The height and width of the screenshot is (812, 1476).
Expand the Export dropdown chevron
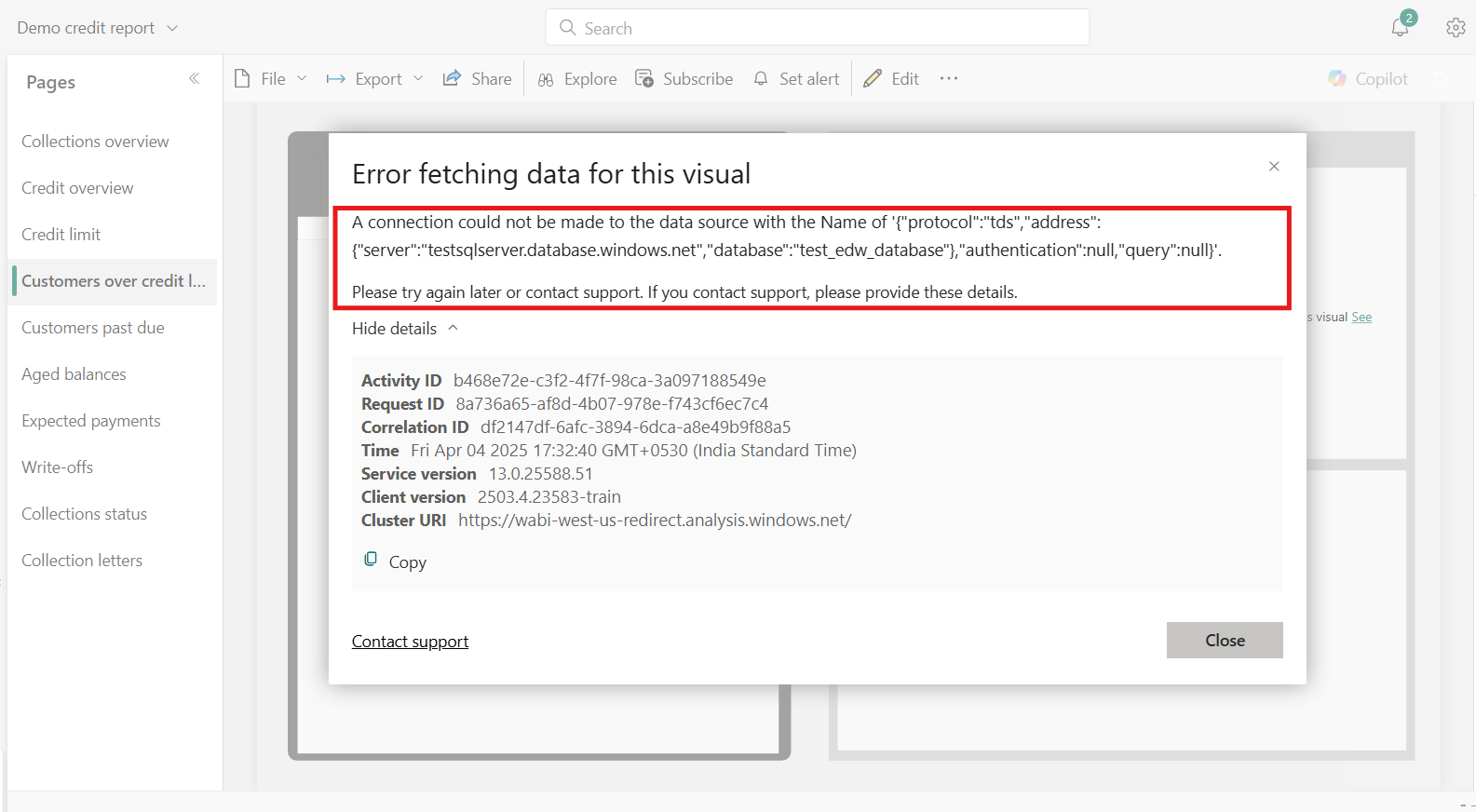click(418, 78)
